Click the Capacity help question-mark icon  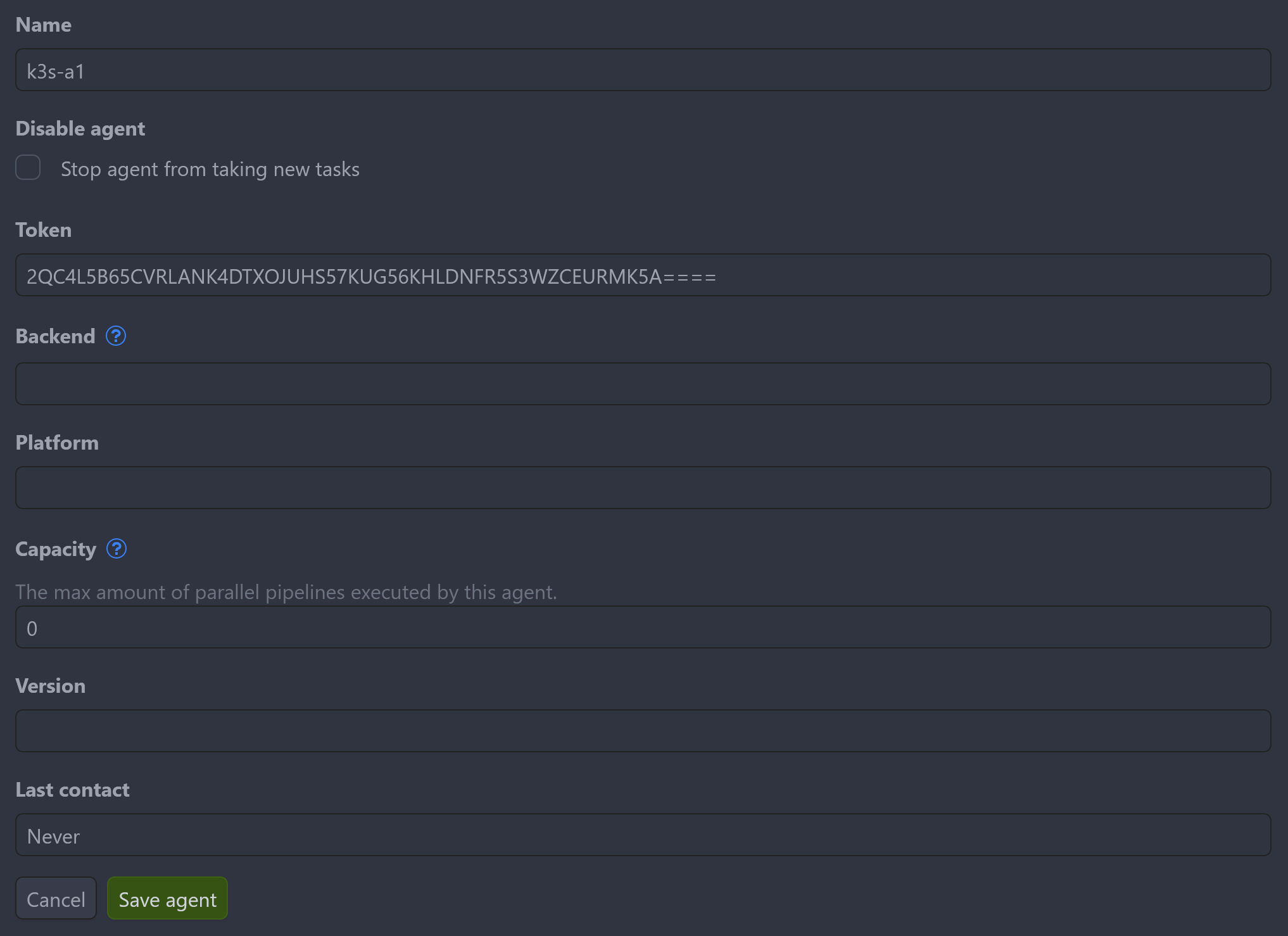click(117, 548)
